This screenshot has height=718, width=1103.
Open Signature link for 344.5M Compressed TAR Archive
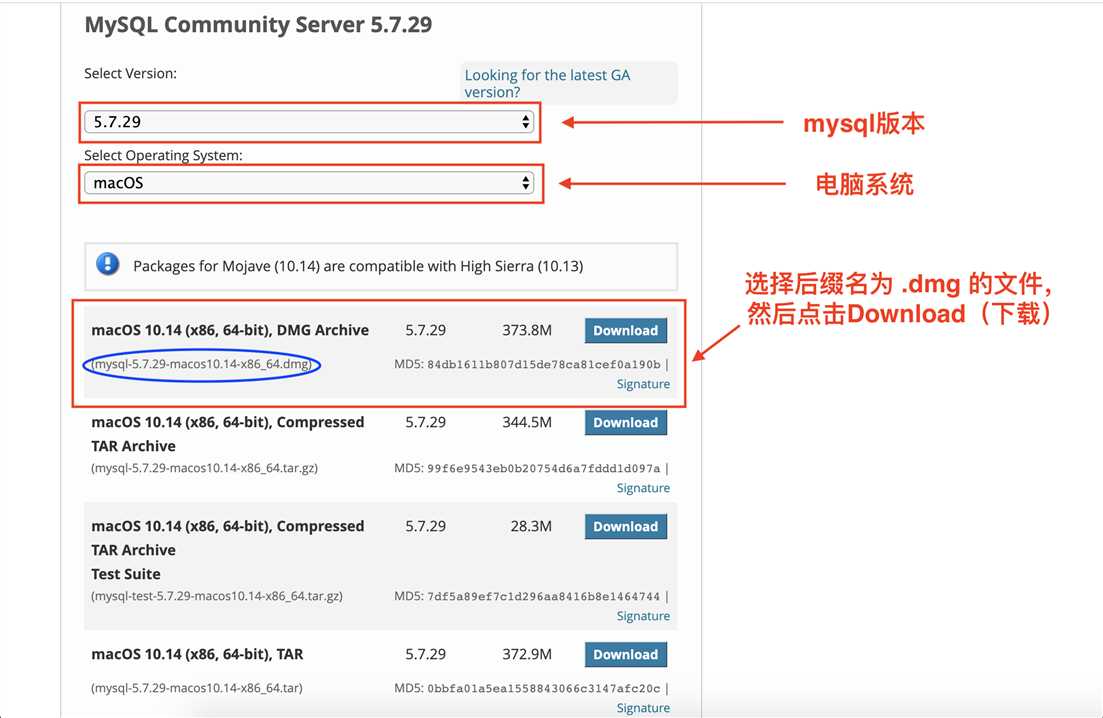643,488
